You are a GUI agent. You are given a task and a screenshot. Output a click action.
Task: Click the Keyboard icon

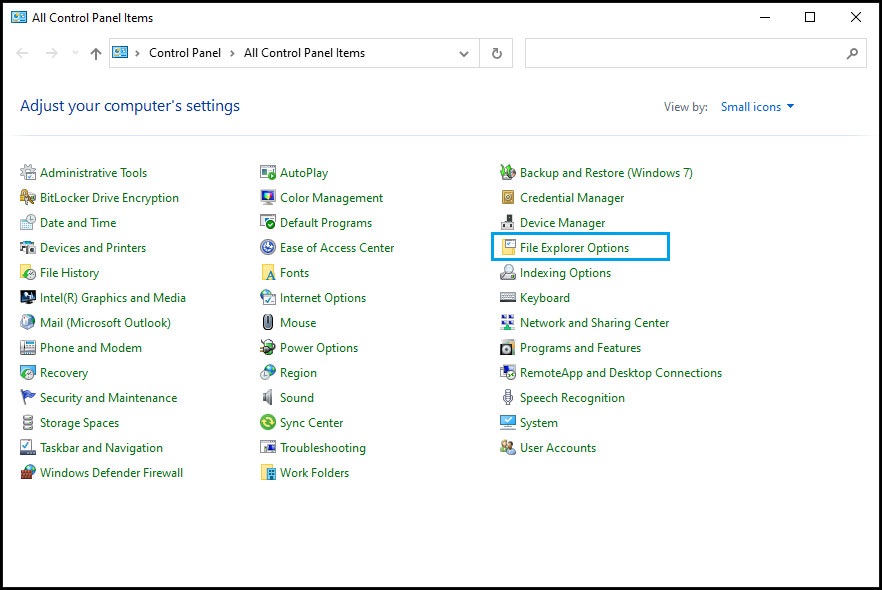[x=507, y=298]
